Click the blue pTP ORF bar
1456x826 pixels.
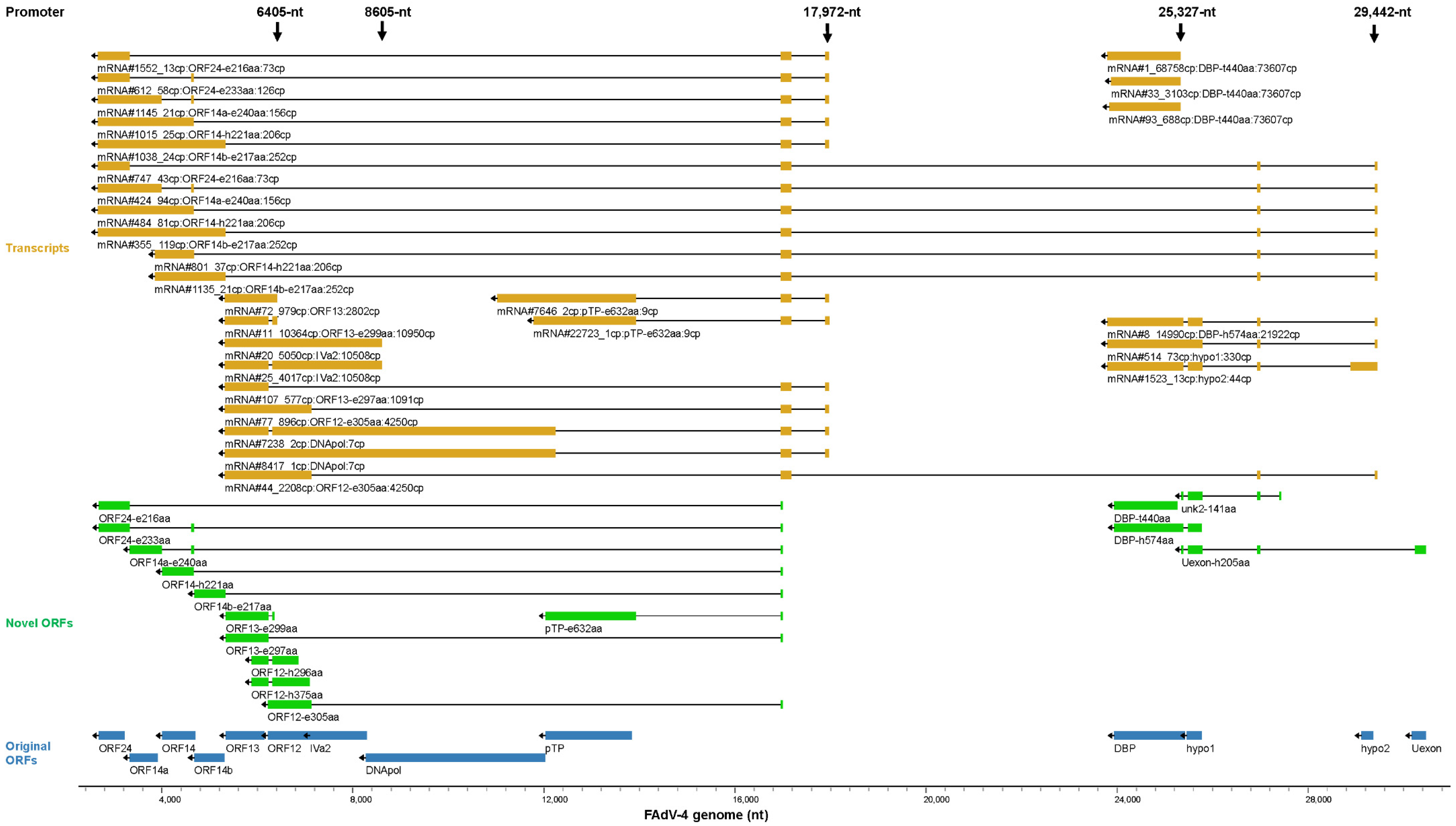click(x=588, y=735)
